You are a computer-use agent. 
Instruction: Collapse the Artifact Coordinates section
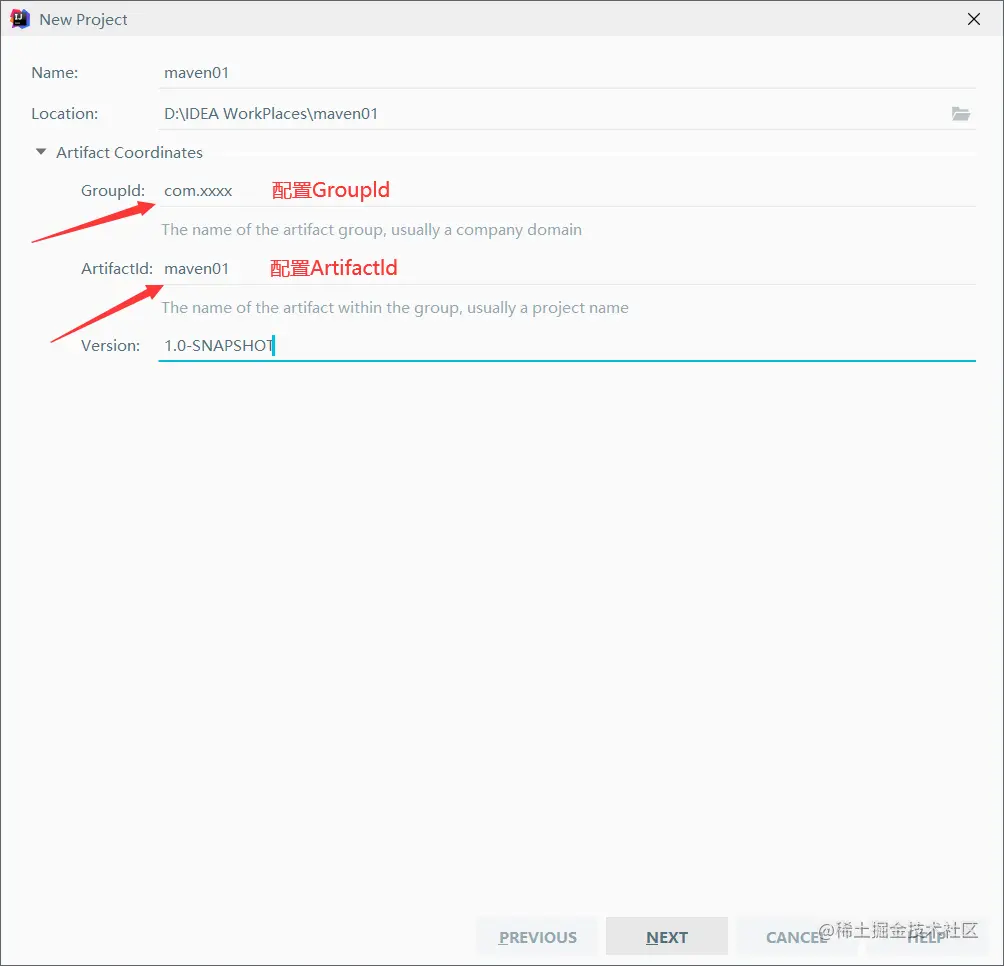[x=41, y=152]
